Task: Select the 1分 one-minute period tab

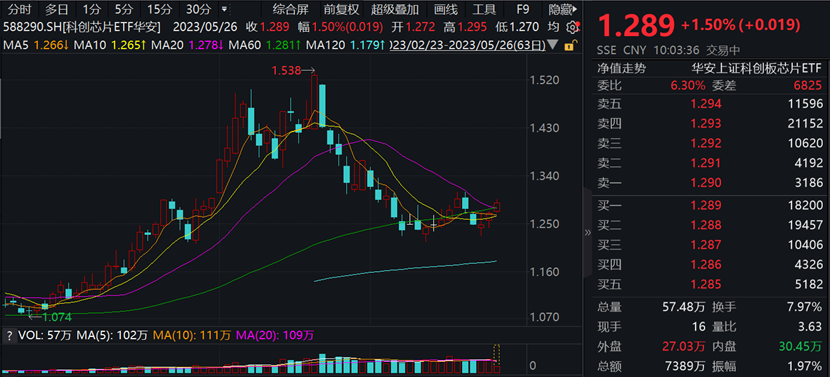Action: (x=92, y=9)
